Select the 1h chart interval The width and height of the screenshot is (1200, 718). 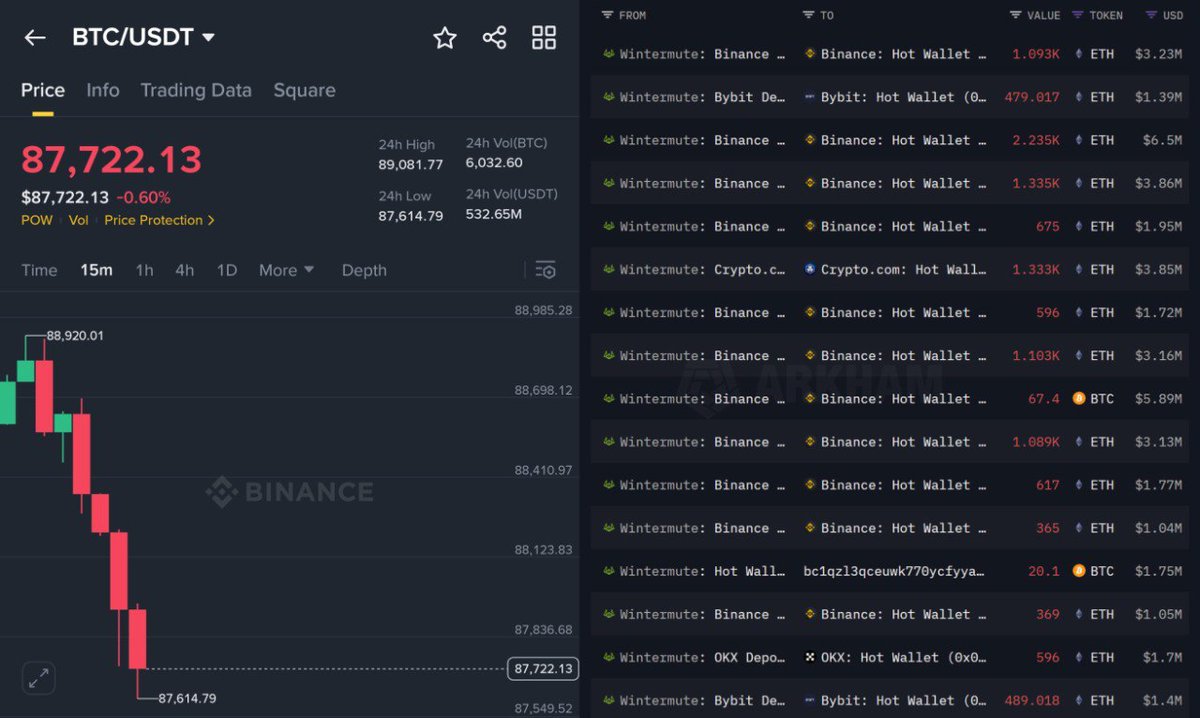145,270
